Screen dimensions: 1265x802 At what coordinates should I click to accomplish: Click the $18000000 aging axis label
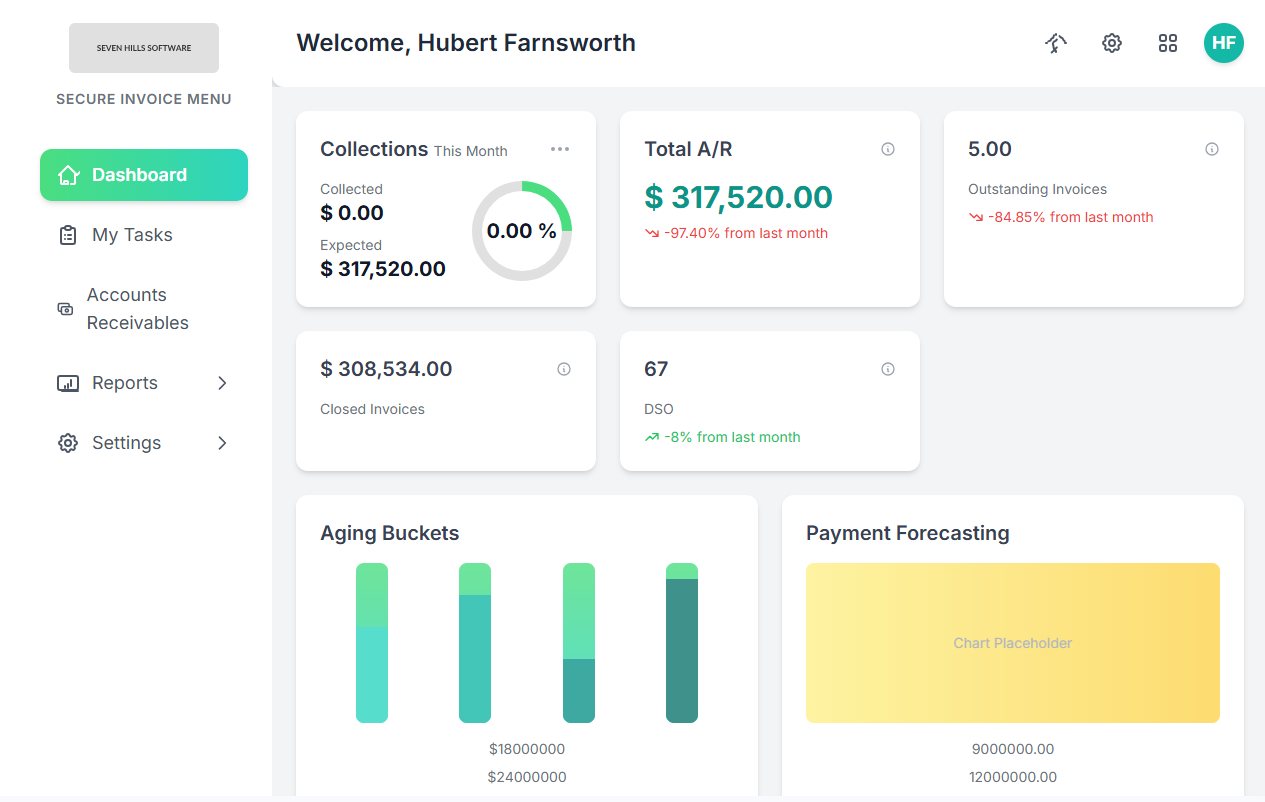click(527, 749)
